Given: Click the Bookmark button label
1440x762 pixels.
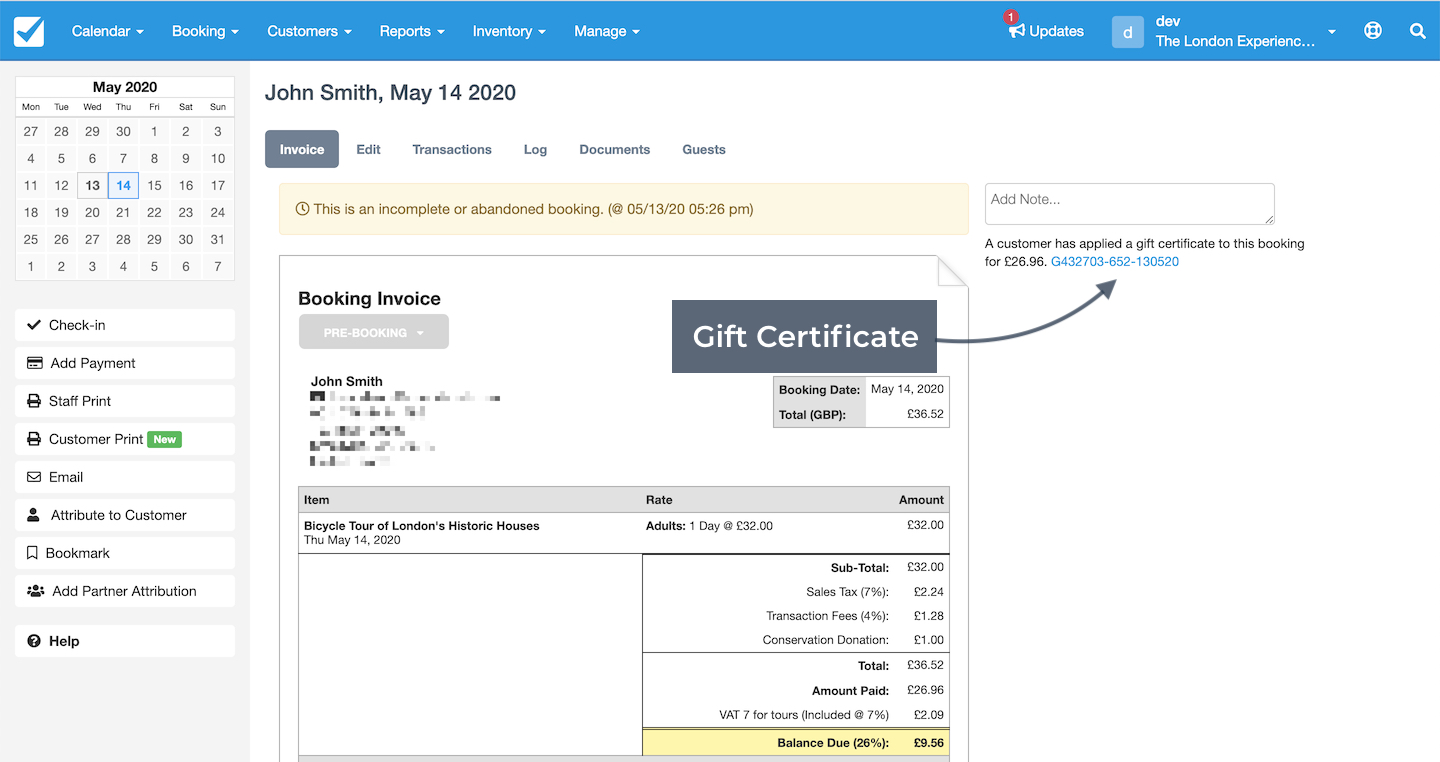Looking at the screenshot, I should pos(78,553).
